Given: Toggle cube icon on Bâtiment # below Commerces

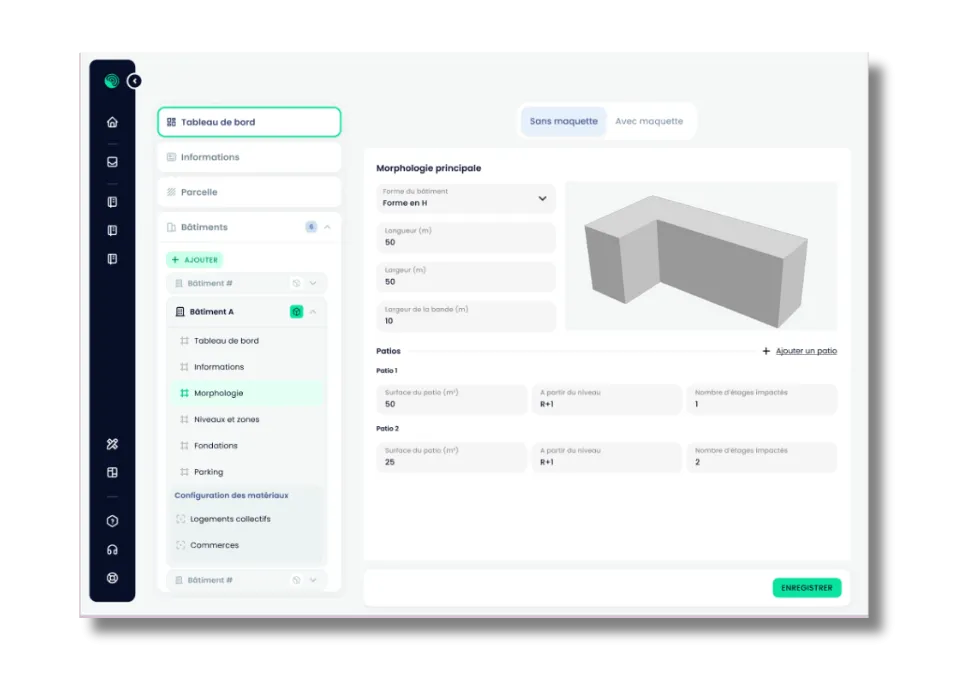Looking at the screenshot, I should tap(297, 580).
